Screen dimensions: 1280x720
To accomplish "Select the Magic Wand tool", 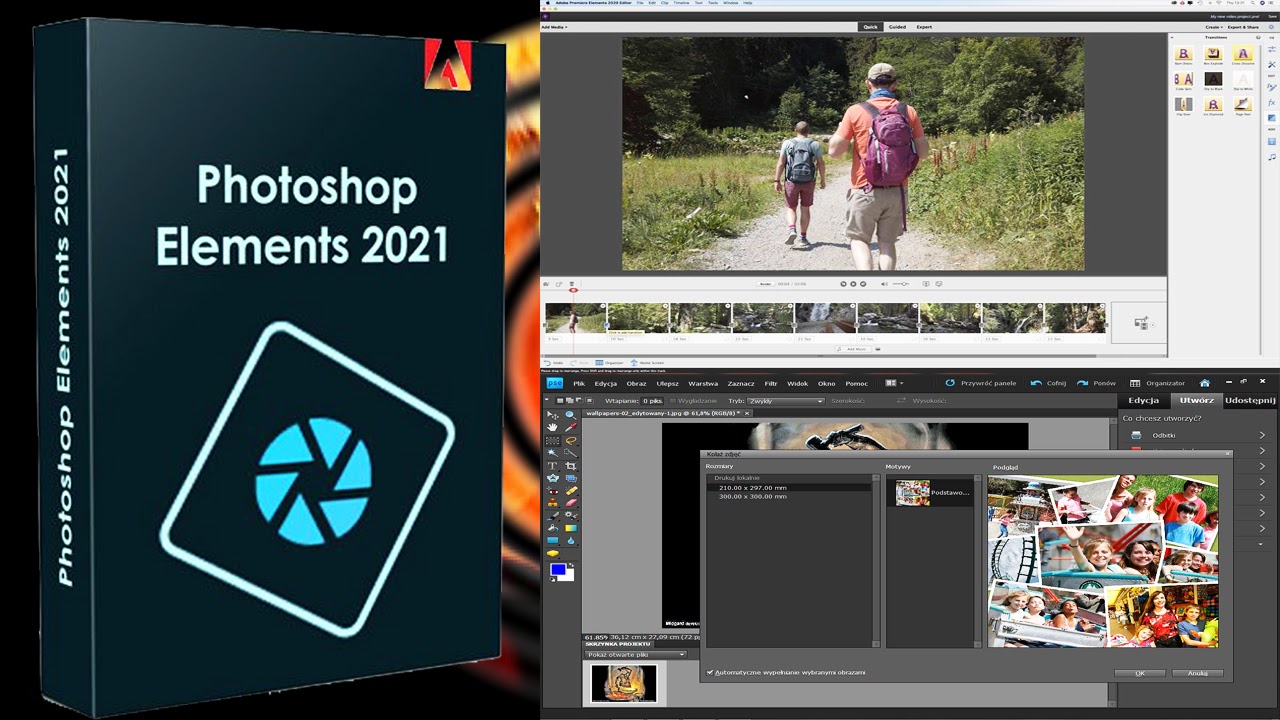I will [552, 453].
